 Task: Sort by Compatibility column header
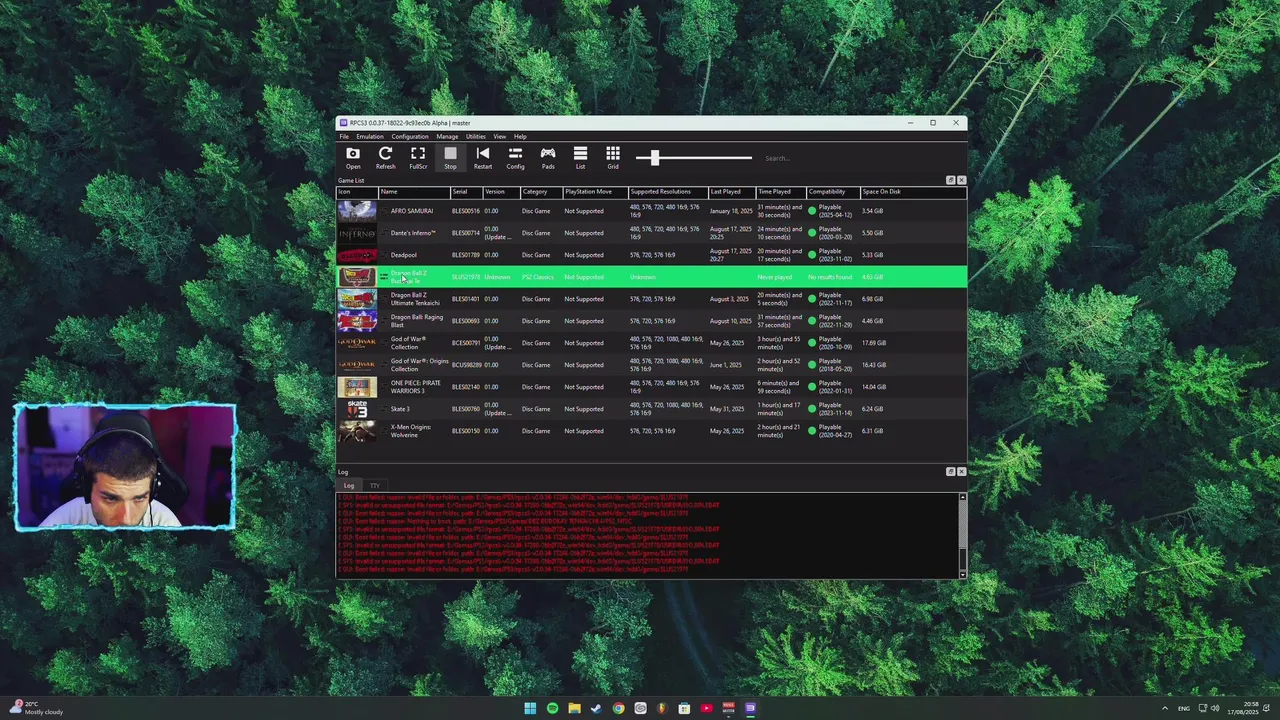833,192
